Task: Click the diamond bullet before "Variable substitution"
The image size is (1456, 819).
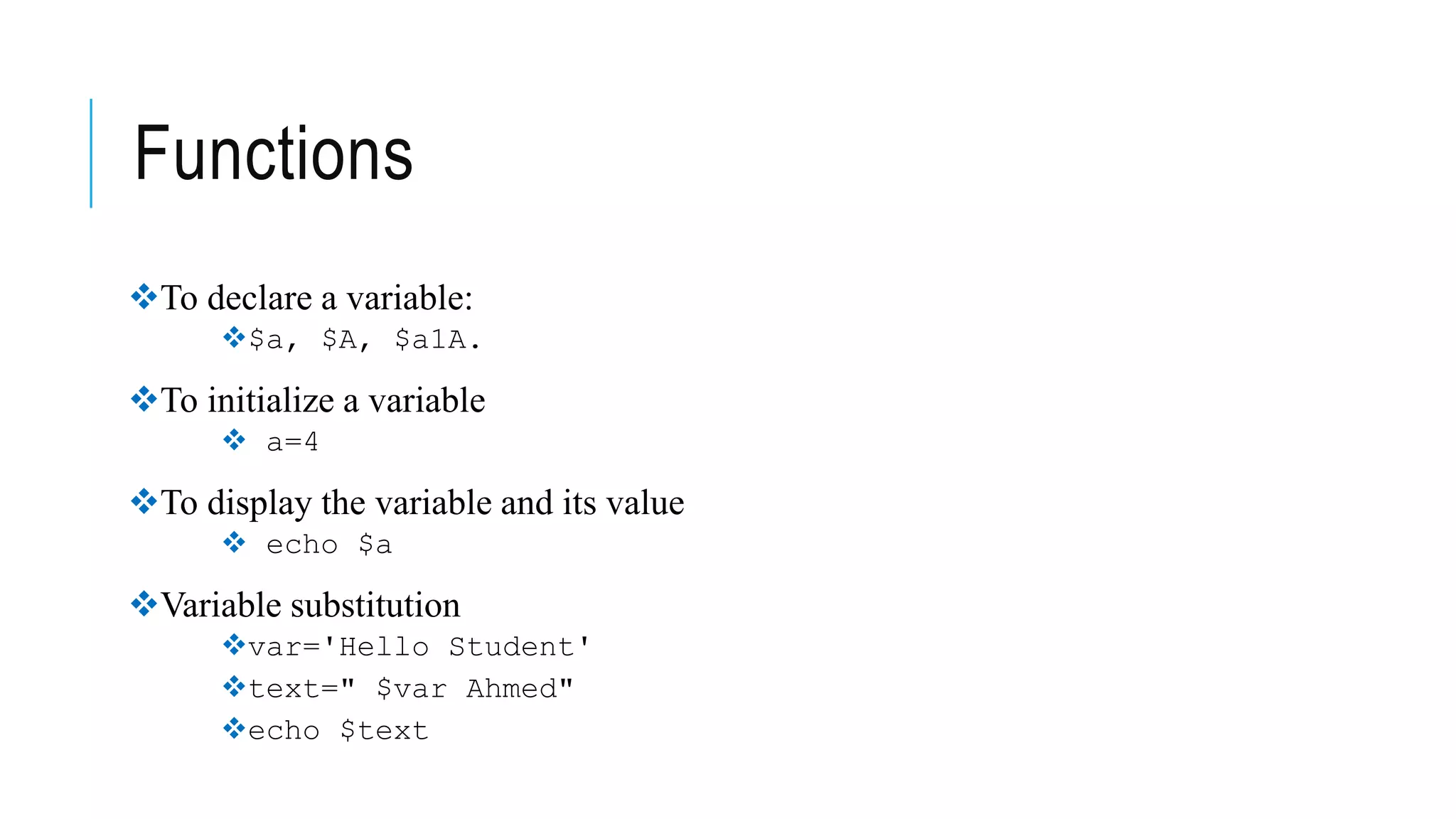Action: [144, 604]
